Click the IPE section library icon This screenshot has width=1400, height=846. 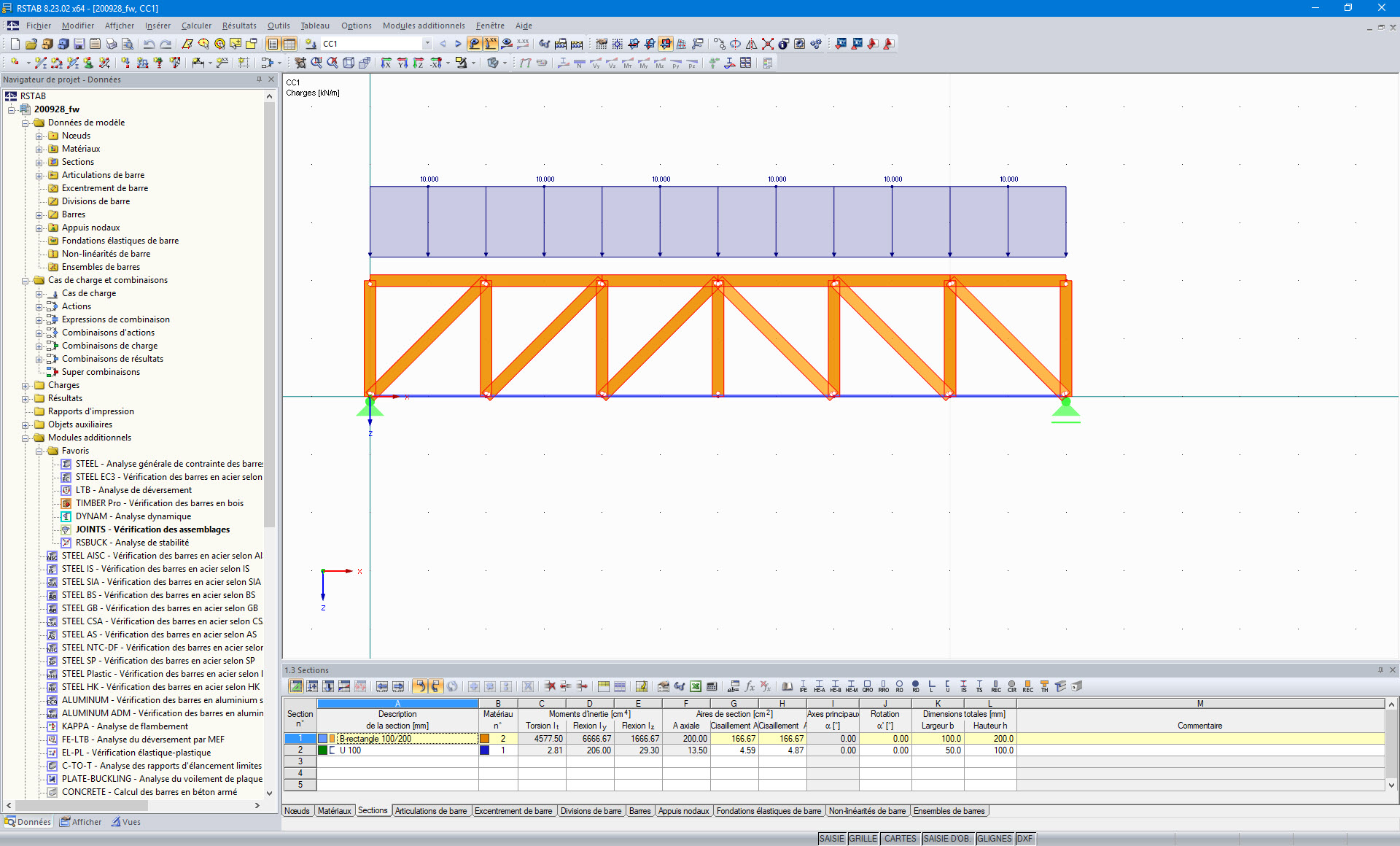click(x=803, y=686)
